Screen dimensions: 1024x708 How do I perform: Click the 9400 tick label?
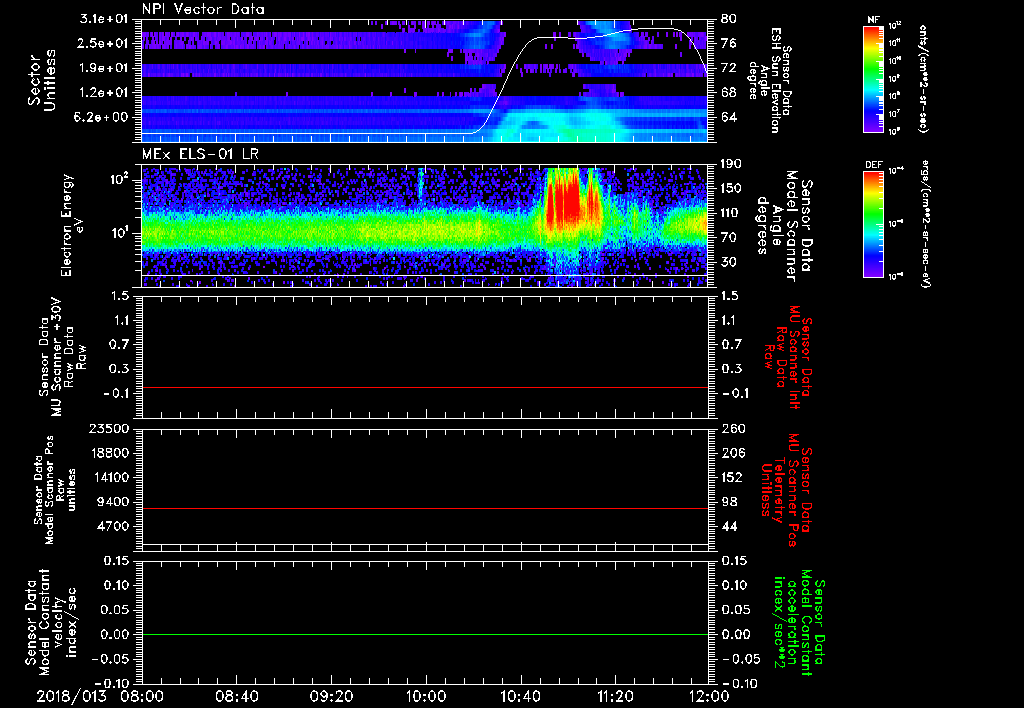coord(115,502)
